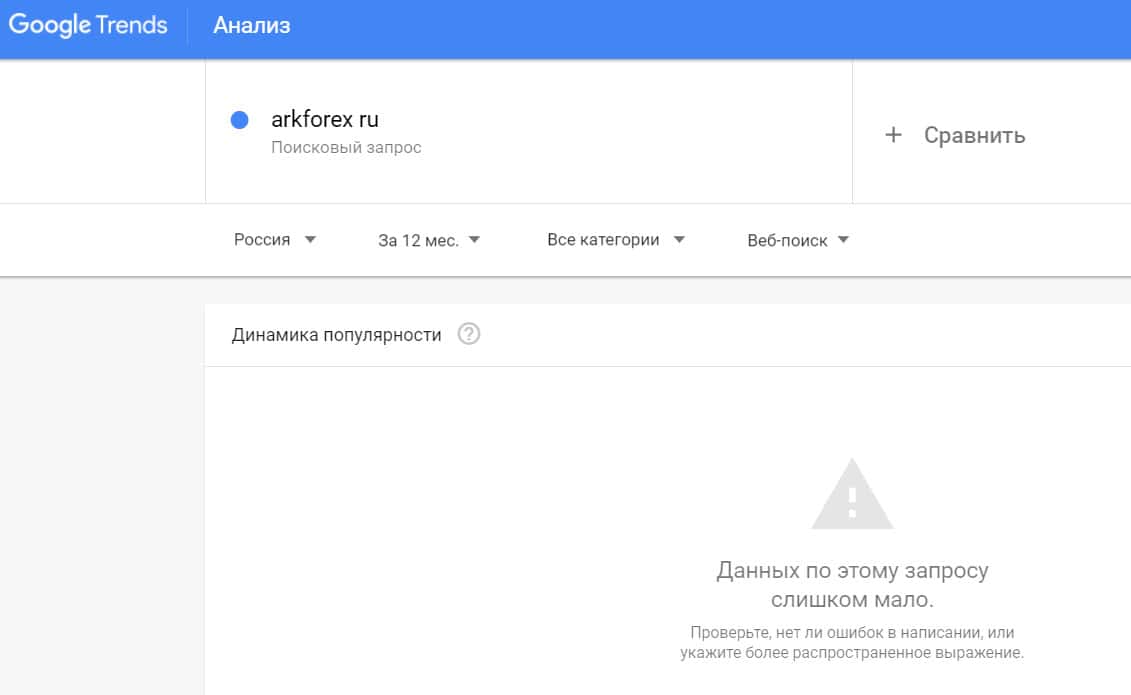Click the arrow next to Россия

[310, 240]
